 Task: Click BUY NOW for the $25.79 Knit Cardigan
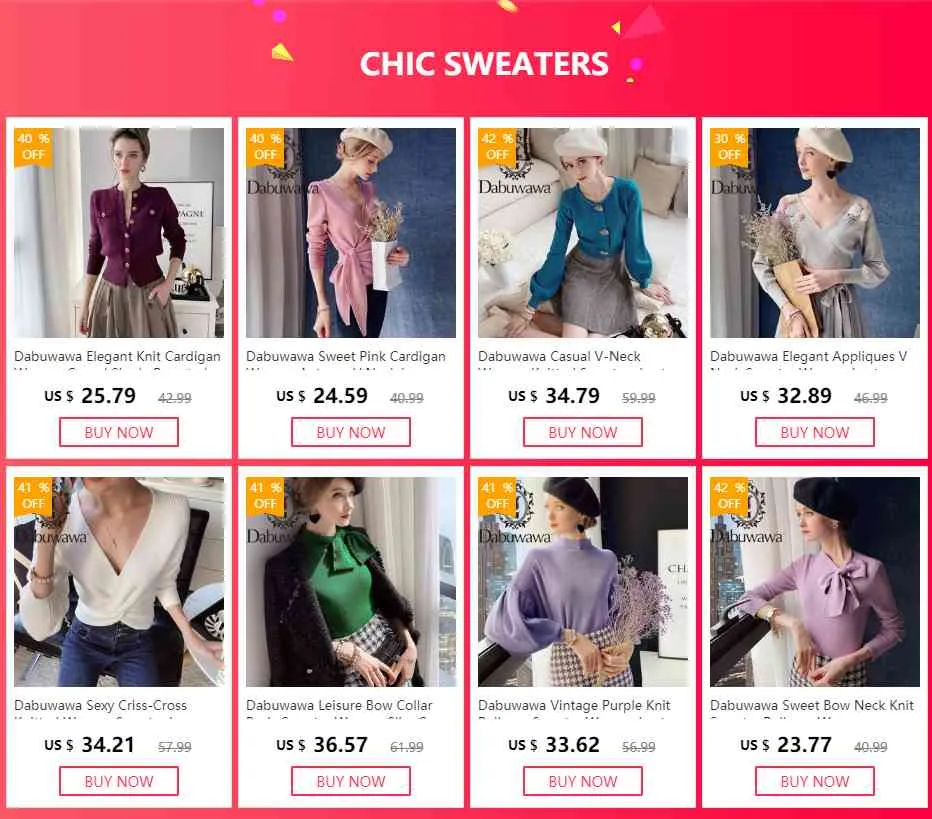click(119, 432)
